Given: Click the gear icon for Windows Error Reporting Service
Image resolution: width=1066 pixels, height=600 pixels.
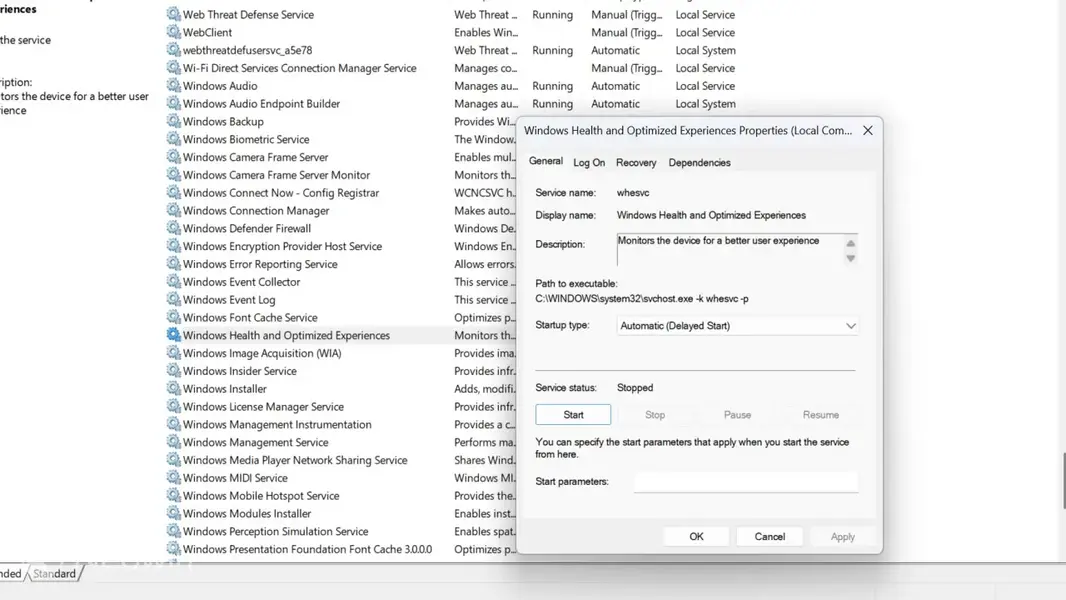Looking at the screenshot, I should click(173, 264).
